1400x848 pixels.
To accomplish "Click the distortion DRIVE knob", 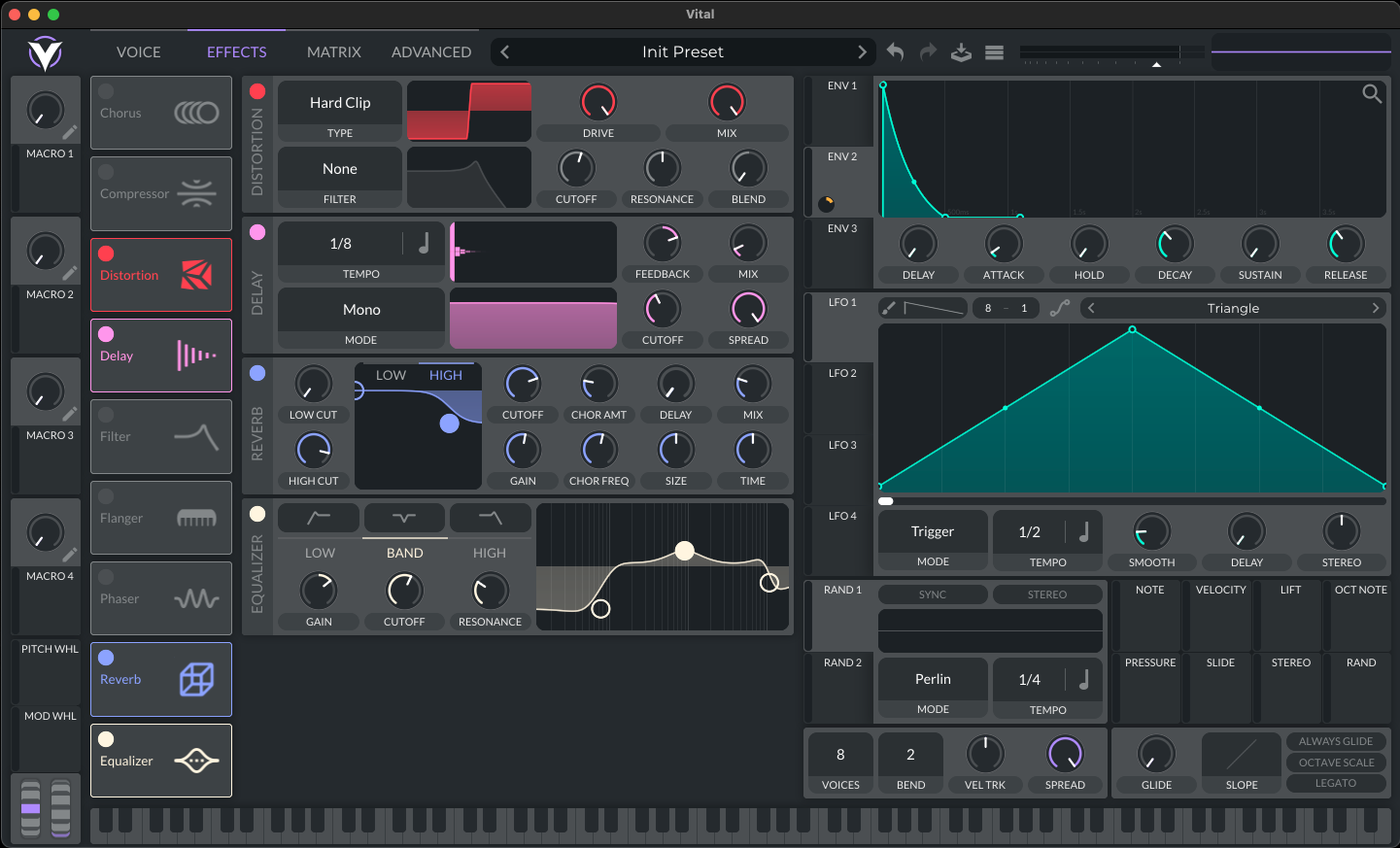I will click(x=598, y=102).
